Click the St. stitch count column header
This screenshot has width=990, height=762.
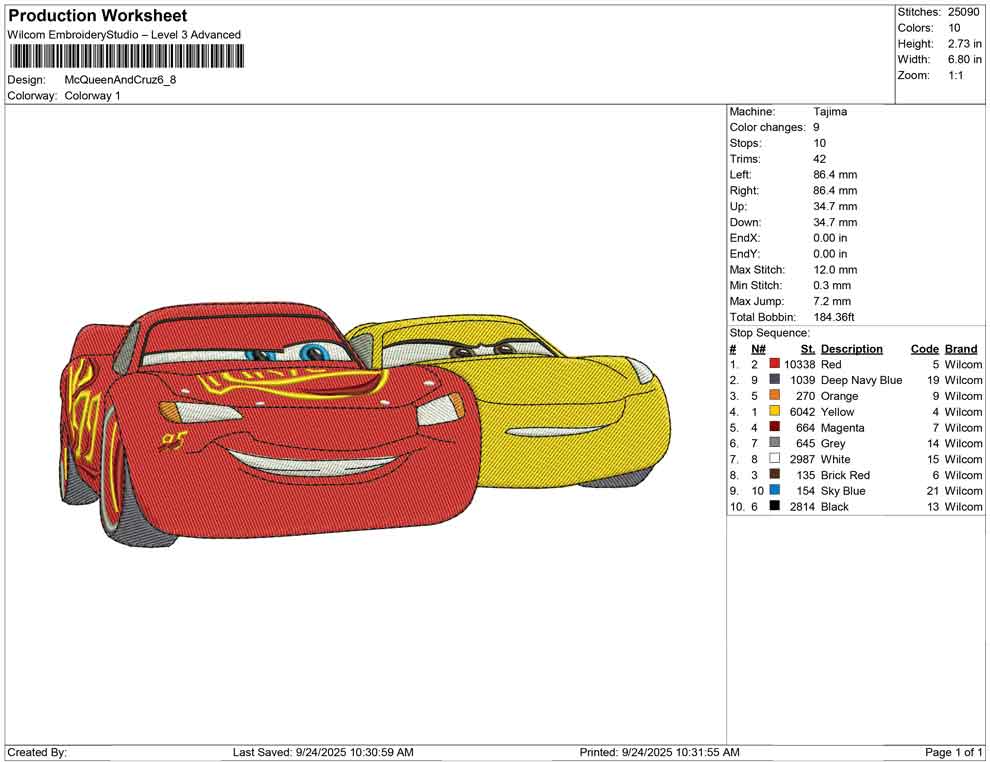click(808, 349)
